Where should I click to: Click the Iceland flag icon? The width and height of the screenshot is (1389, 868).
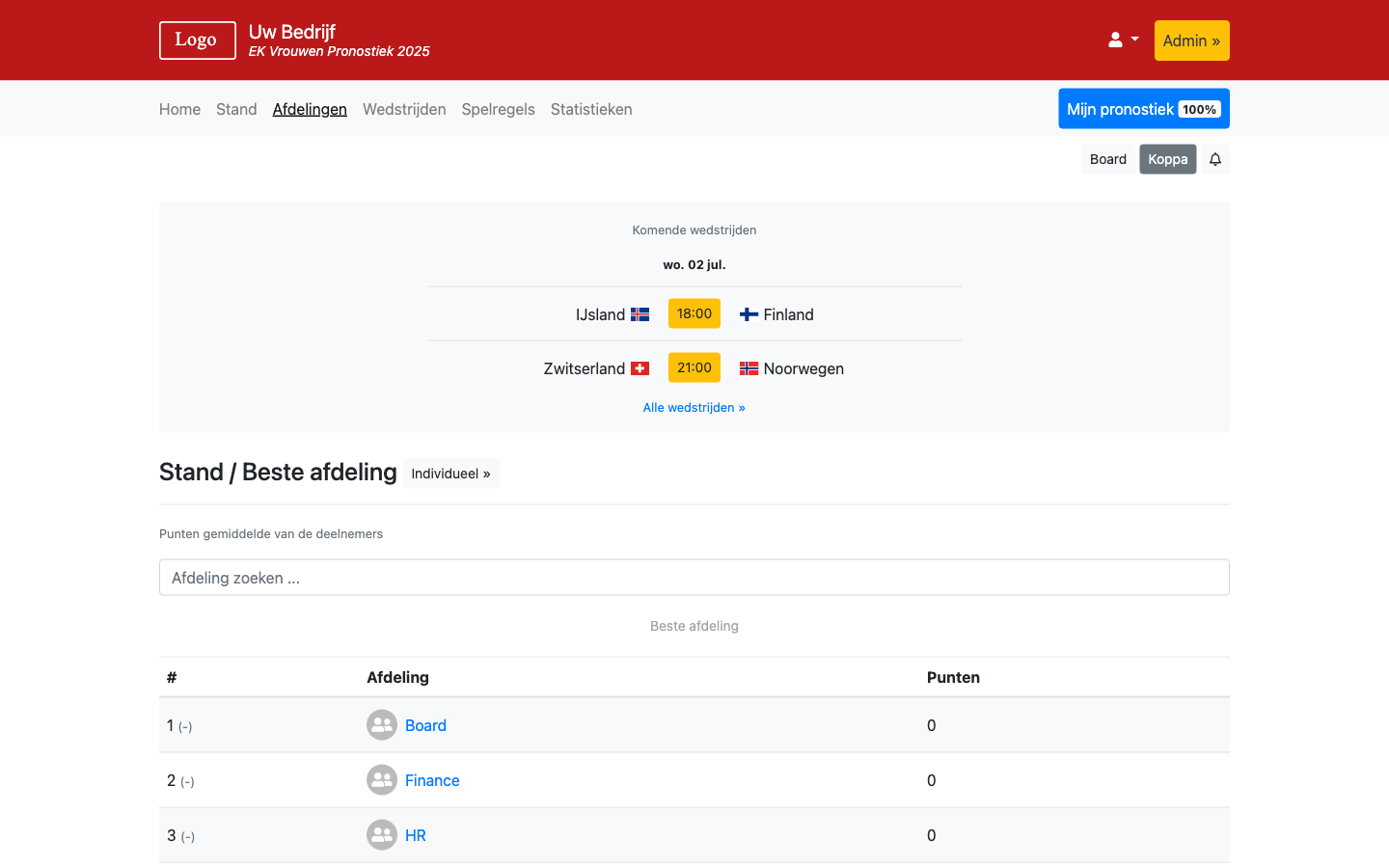[x=640, y=314]
